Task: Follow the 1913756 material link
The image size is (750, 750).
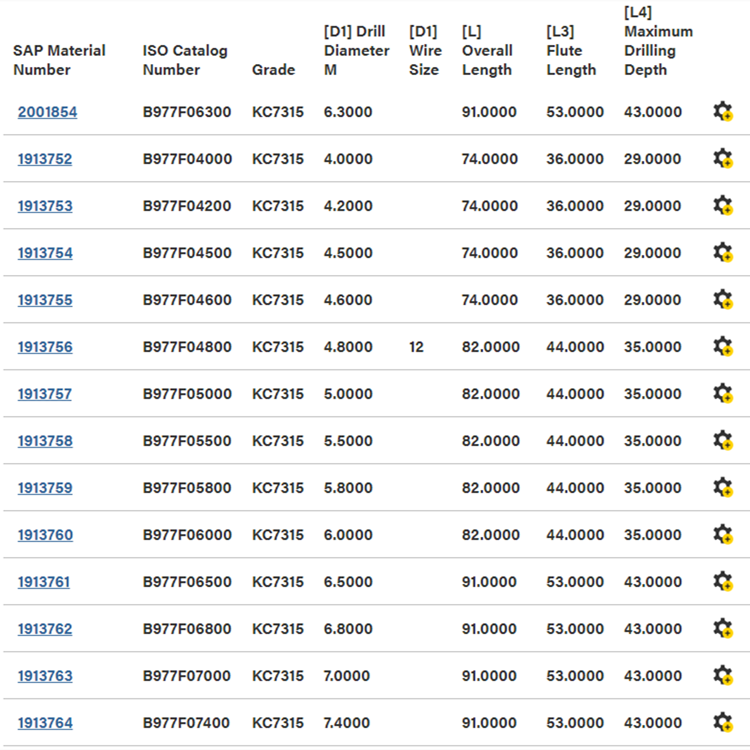Action: point(45,347)
